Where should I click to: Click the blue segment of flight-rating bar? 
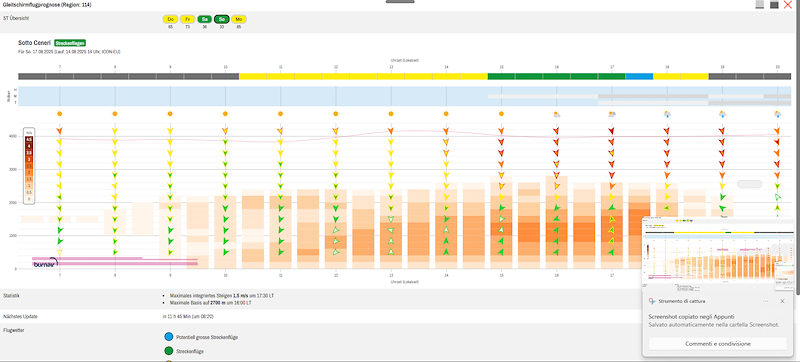(x=639, y=76)
